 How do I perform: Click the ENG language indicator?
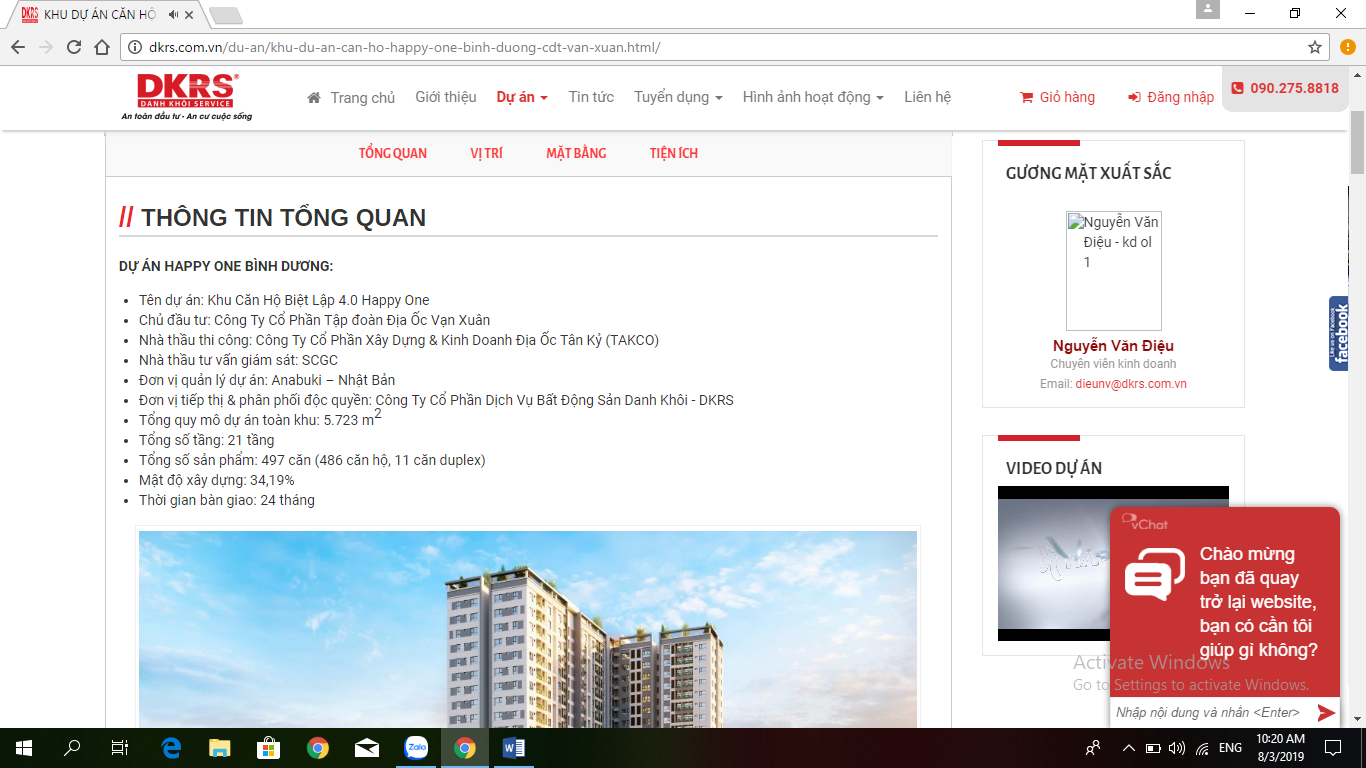1230,748
